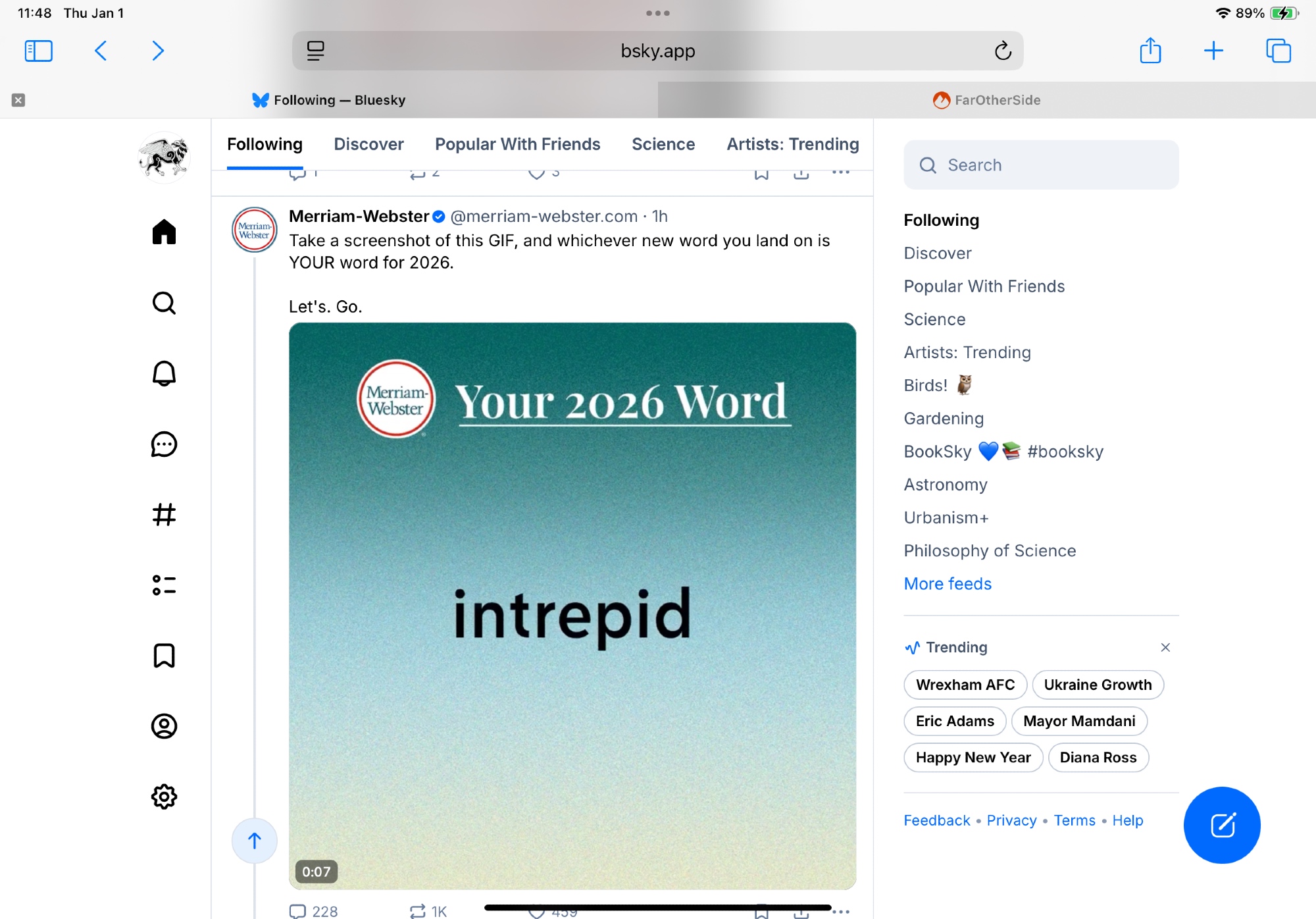The width and height of the screenshot is (1316, 919).
Task: Open the feeds hashtag icon
Action: click(164, 515)
